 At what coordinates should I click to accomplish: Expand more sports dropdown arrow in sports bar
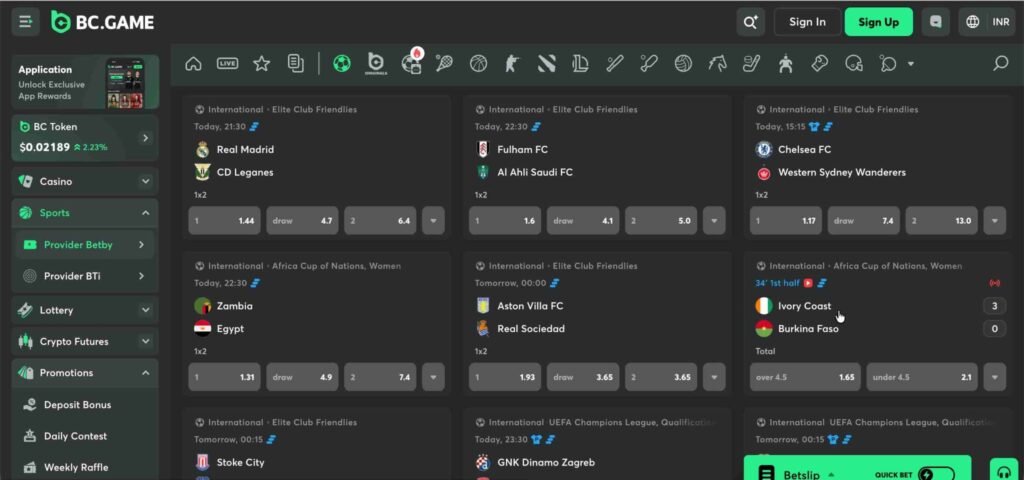point(910,64)
